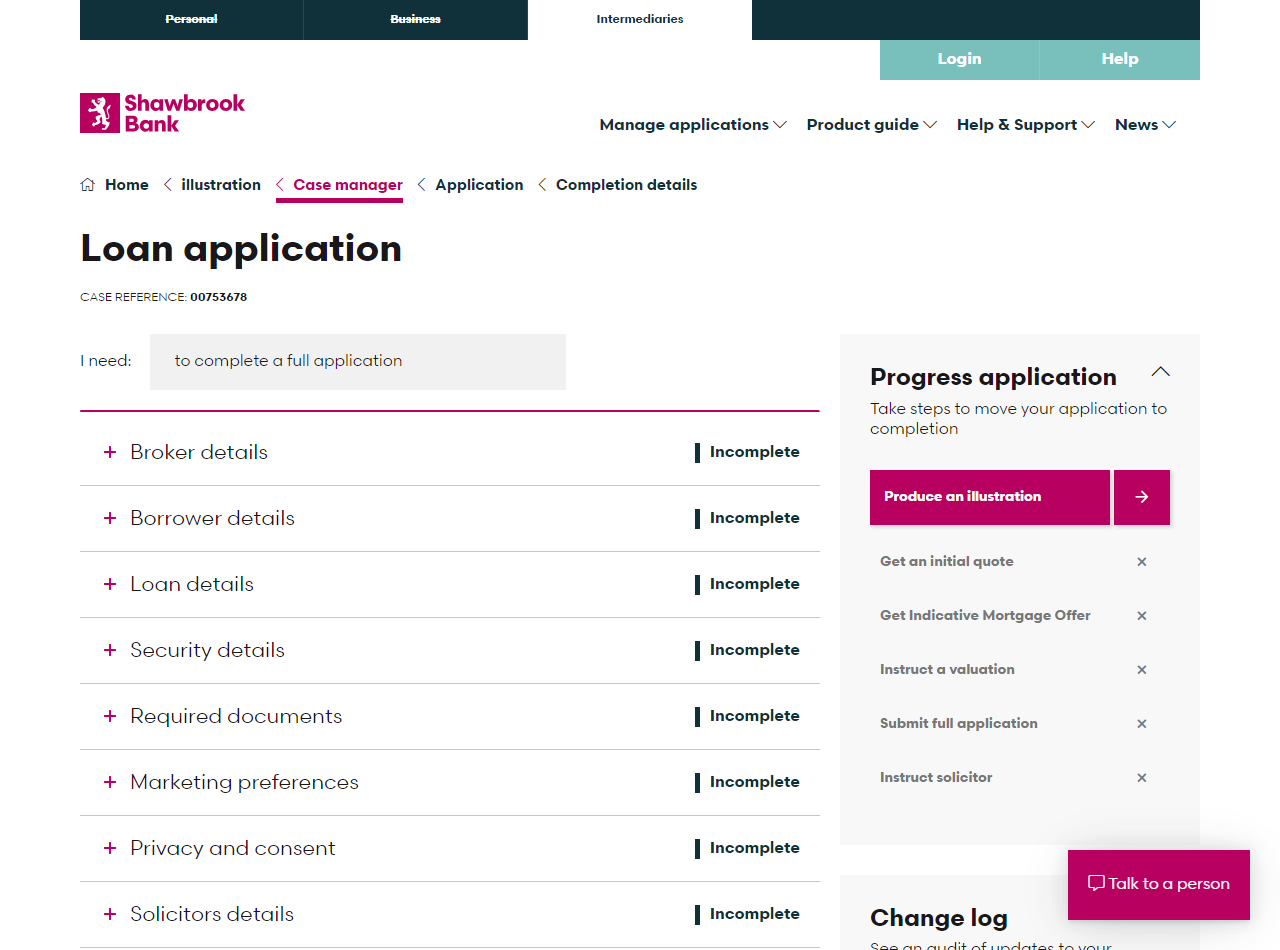Click the Login button

(959, 59)
